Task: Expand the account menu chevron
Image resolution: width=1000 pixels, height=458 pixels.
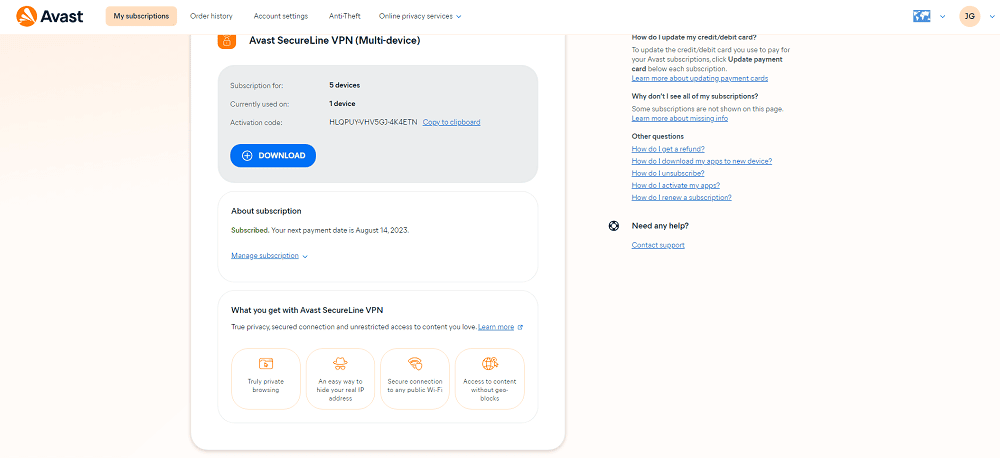Action: tap(991, 17)
